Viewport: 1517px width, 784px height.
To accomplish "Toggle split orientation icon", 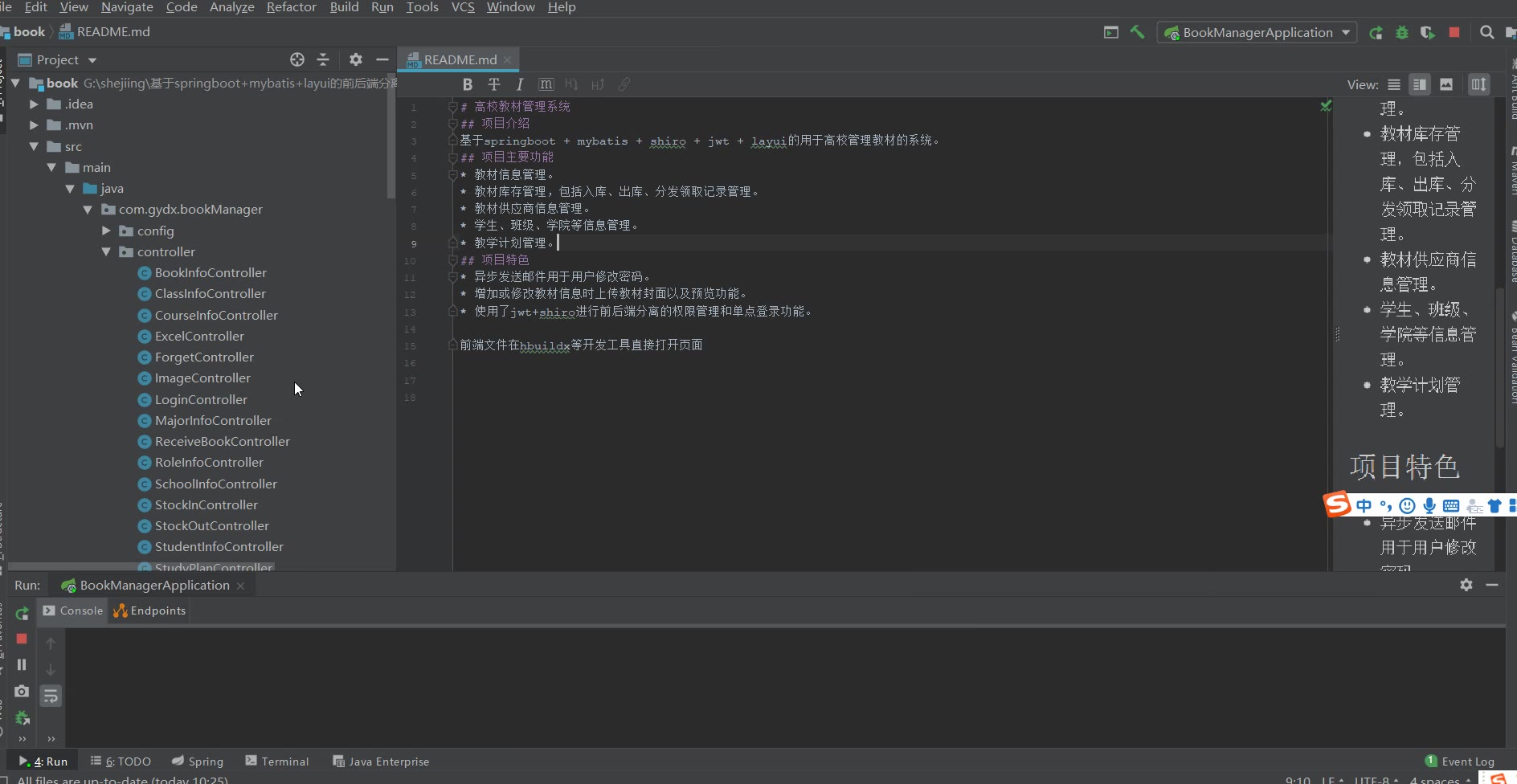I will (1479, 84).
